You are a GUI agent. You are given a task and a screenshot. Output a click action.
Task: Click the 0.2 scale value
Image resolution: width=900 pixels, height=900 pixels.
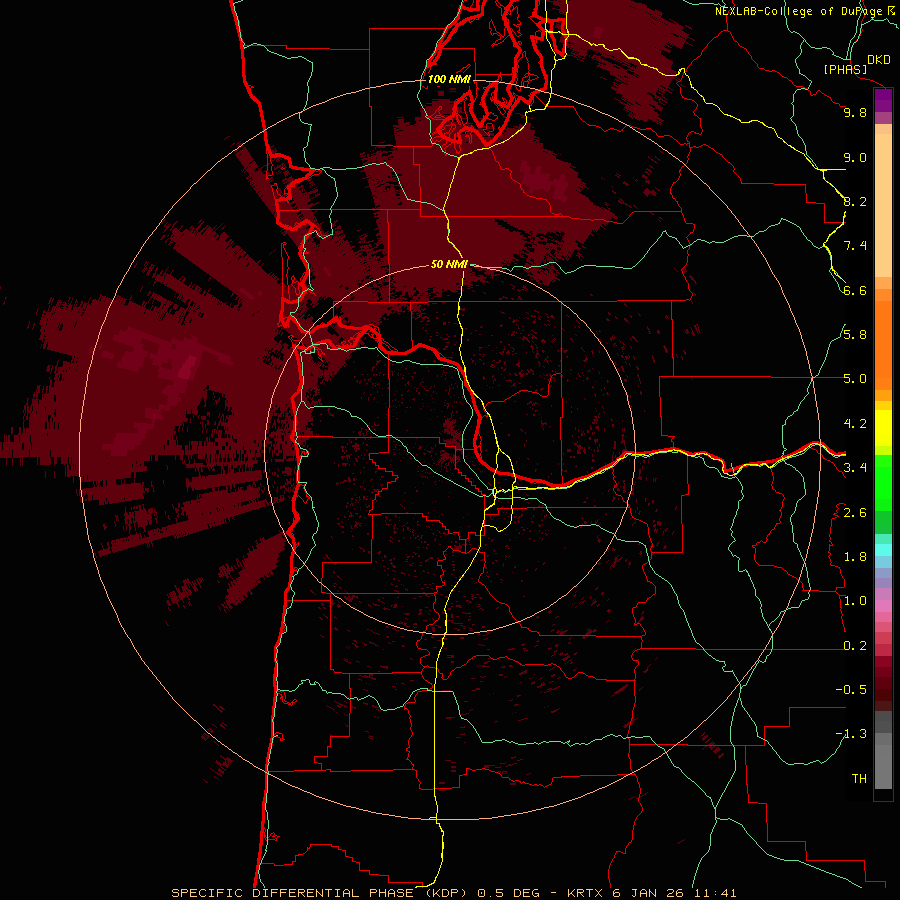[855, 646]
